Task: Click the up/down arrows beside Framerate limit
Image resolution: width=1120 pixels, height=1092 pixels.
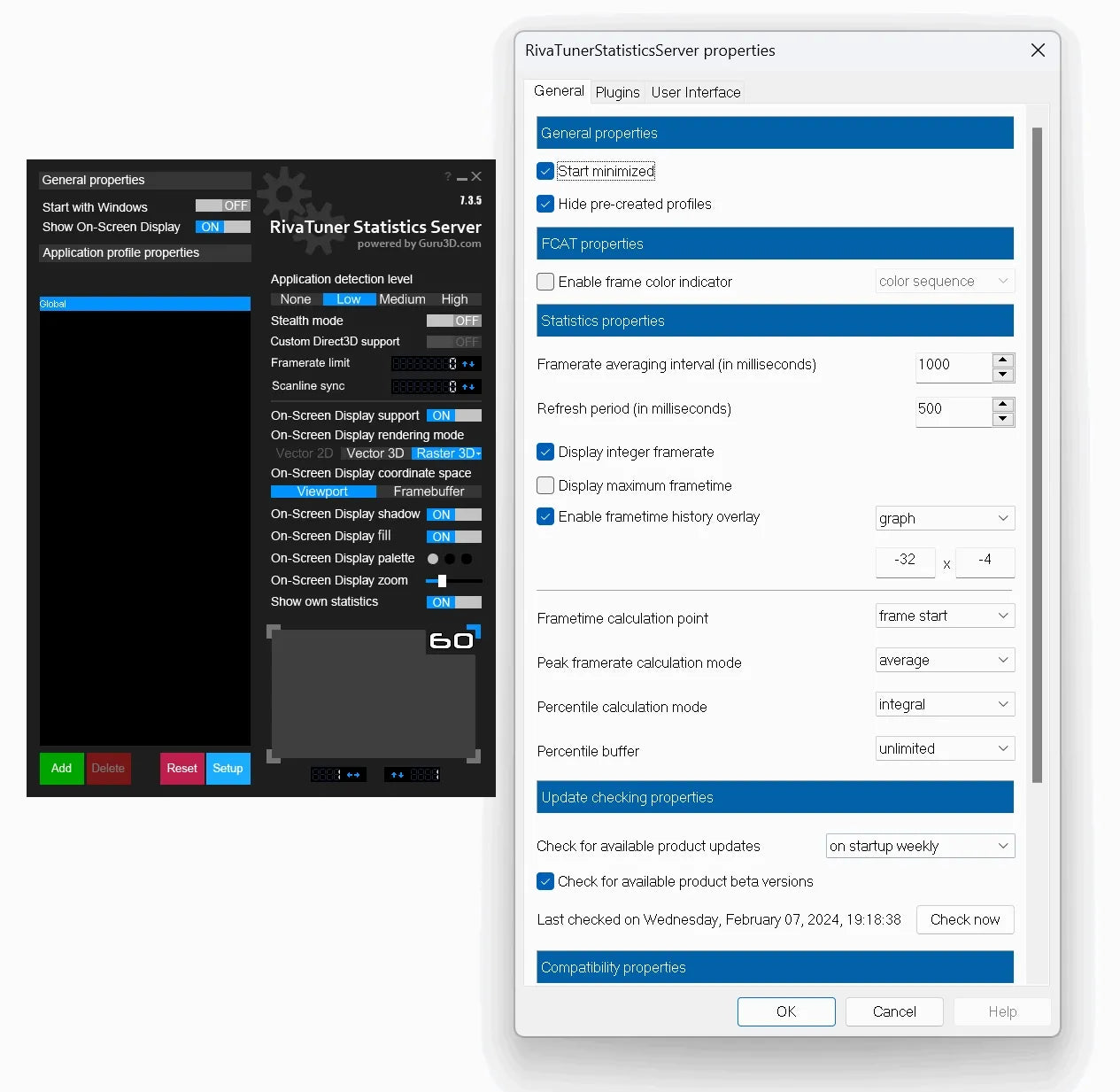Action: tap(467, 363)
